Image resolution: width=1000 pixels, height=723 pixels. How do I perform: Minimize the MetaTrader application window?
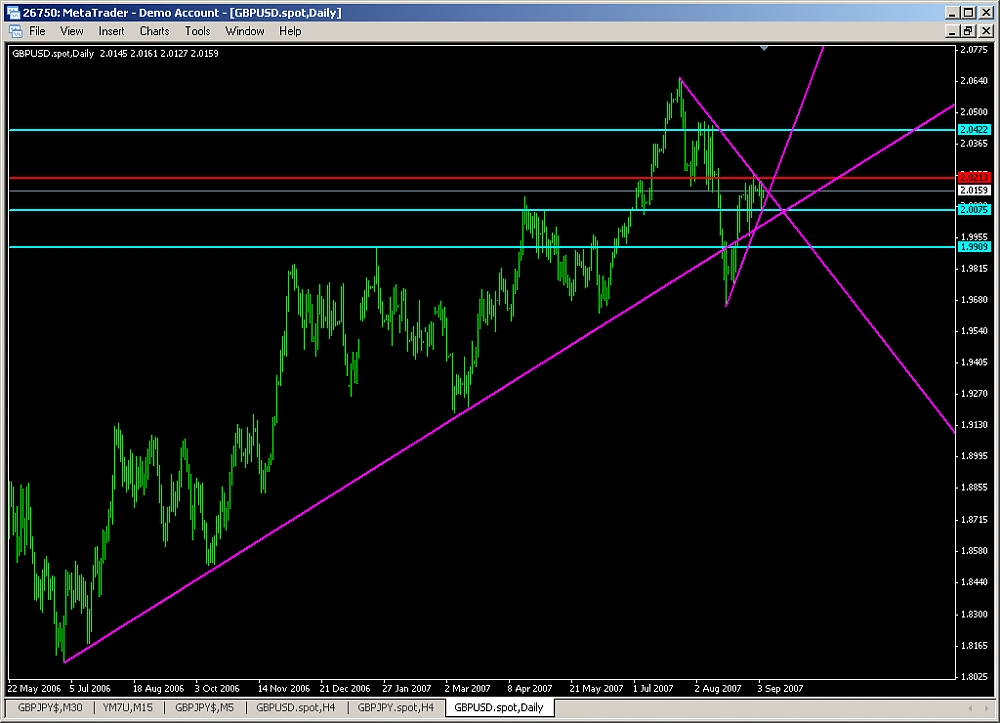pos(953,12)
